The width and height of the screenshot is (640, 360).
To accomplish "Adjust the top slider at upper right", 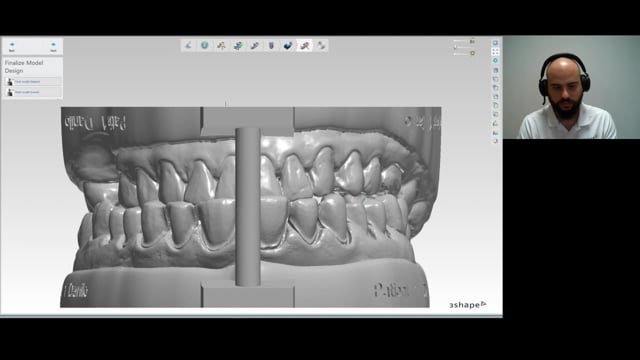I will click(464, 41).
